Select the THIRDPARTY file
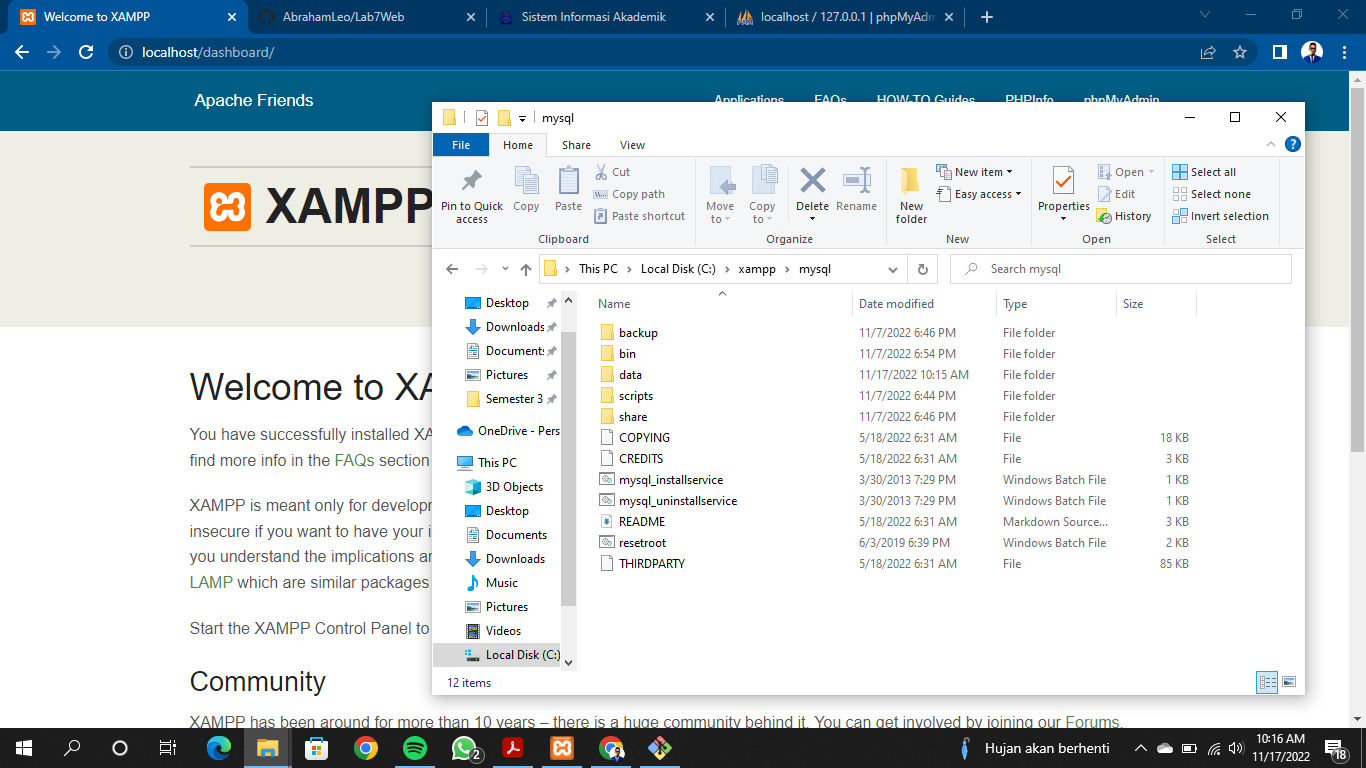The width and height of the screenshot is (1366, 768). coord(652,564)
